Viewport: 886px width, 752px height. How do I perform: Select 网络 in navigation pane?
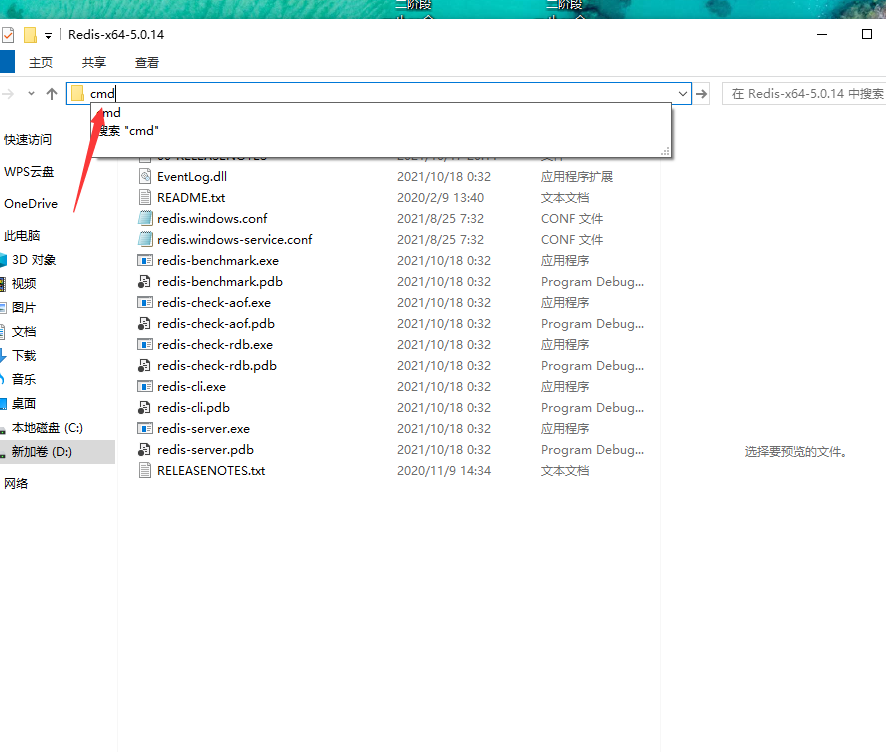16,484
